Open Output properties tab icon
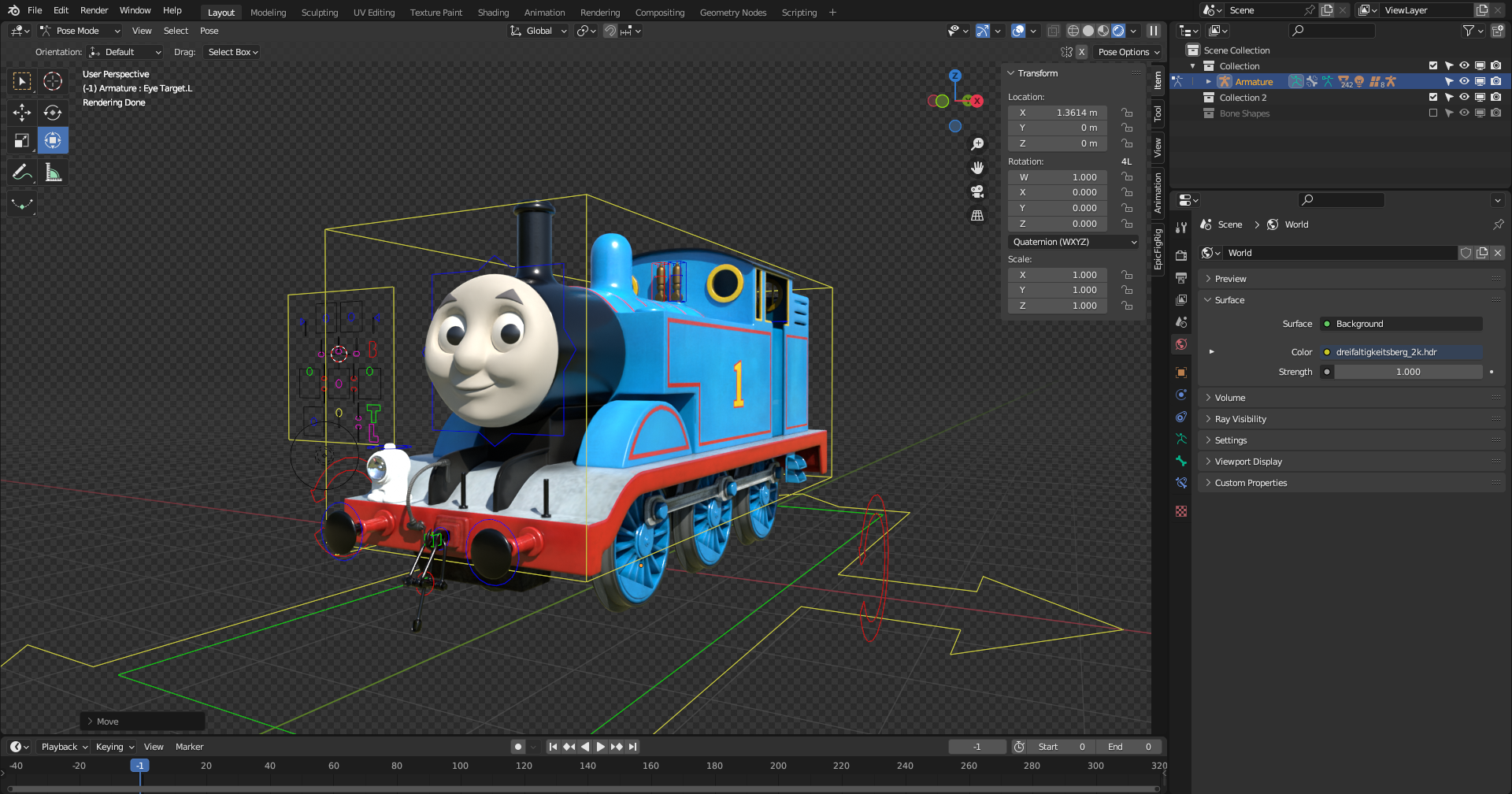 point(1181,277)
